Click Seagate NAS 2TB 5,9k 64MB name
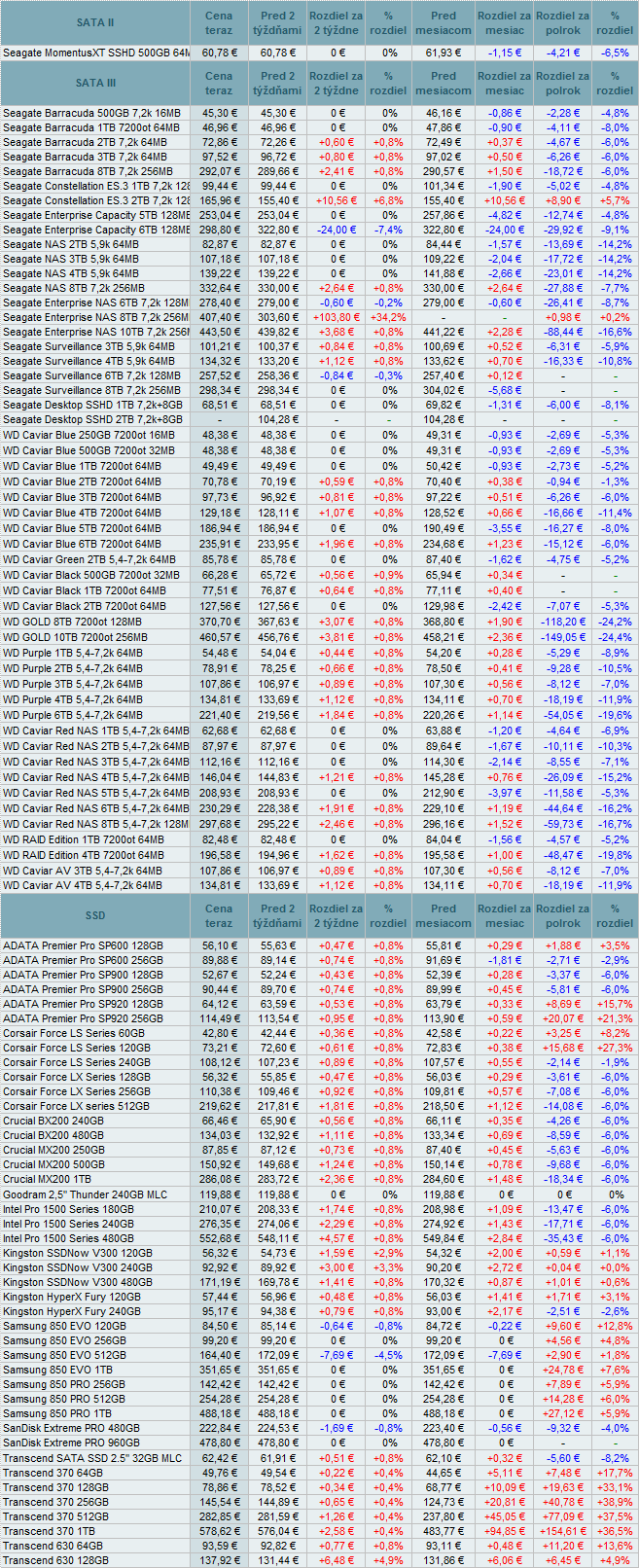This screenshot has height=1568, width=639. (70, 244)
